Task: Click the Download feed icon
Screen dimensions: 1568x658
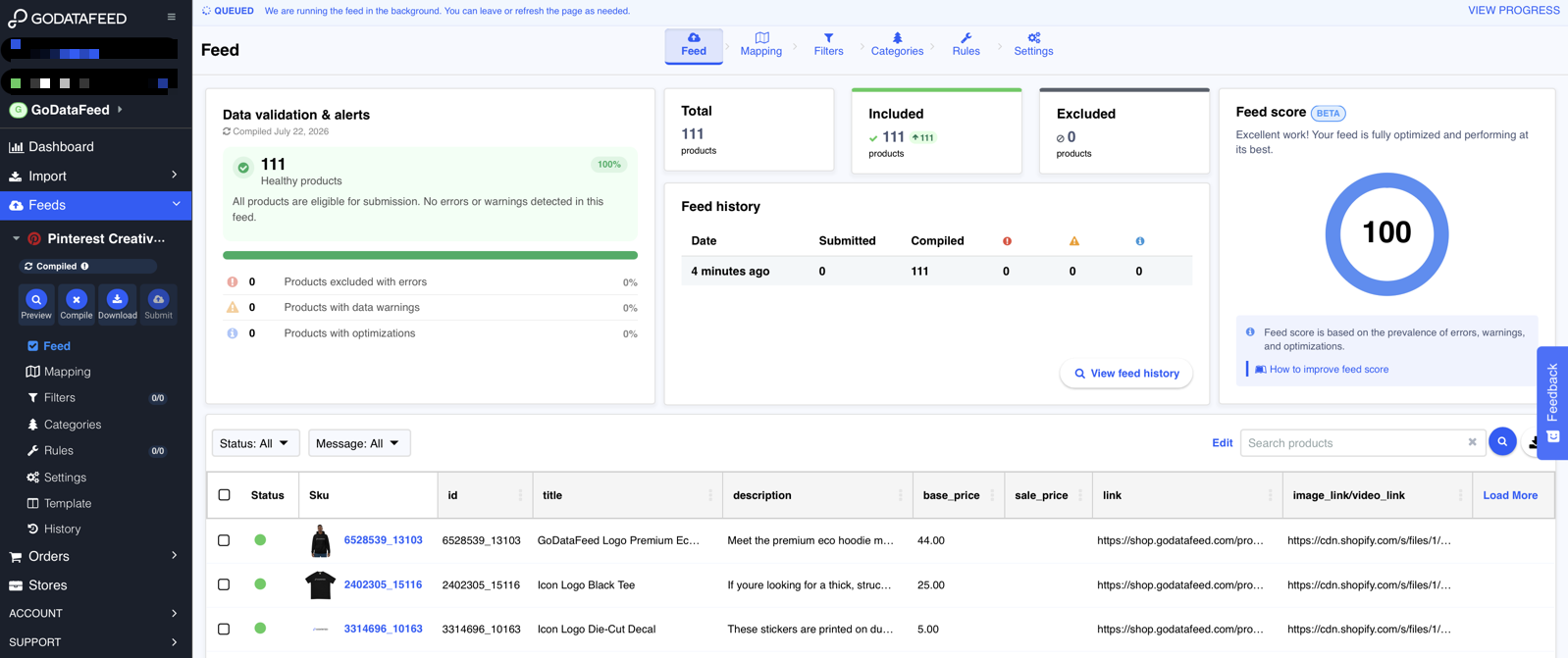Action: tap(117, 300)
